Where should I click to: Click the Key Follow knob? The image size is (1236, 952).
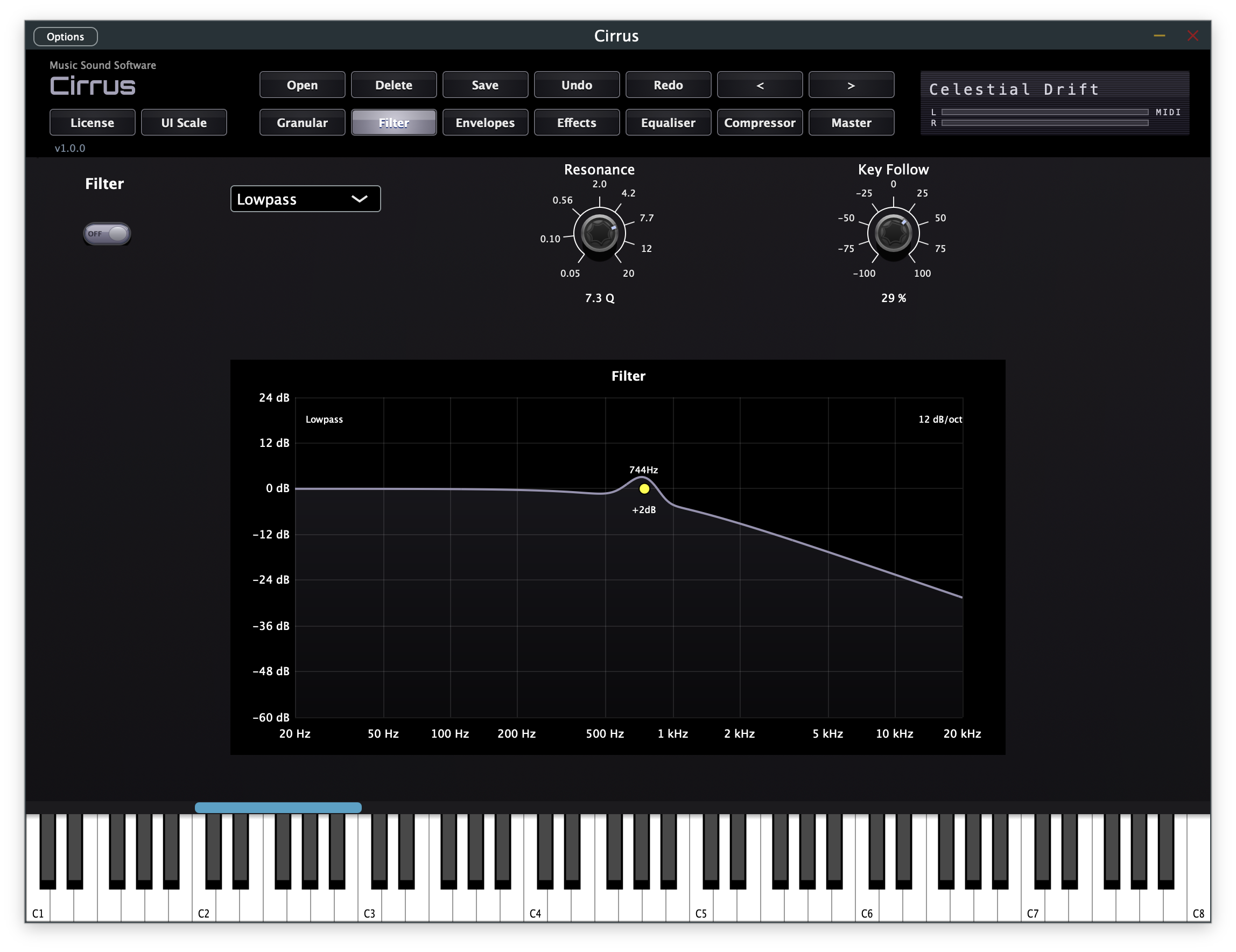[x=893, y=233]
